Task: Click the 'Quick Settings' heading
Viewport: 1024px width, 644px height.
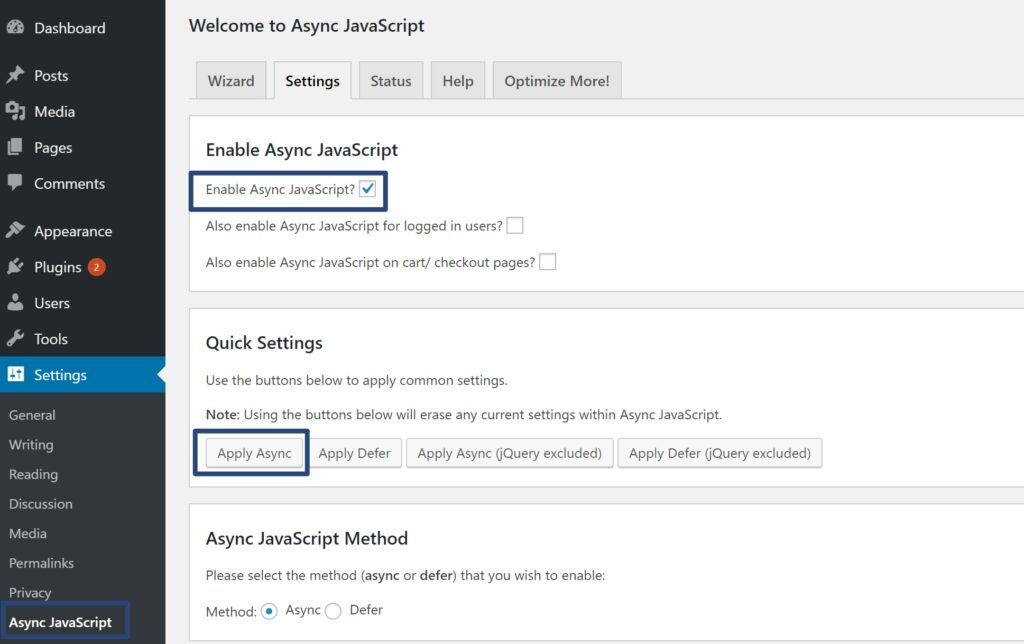Action: [264, 343]
